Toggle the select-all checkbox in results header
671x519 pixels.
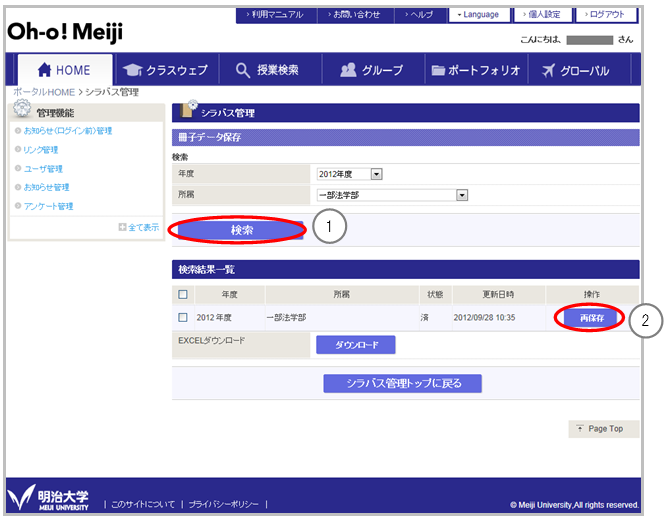(x=183, y=294)
